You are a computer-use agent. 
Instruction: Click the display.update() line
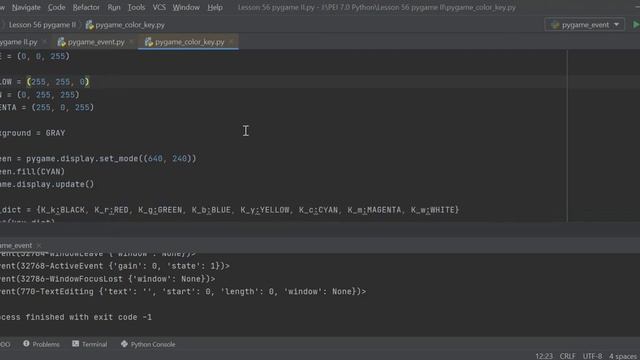click(x=47, y=184)
